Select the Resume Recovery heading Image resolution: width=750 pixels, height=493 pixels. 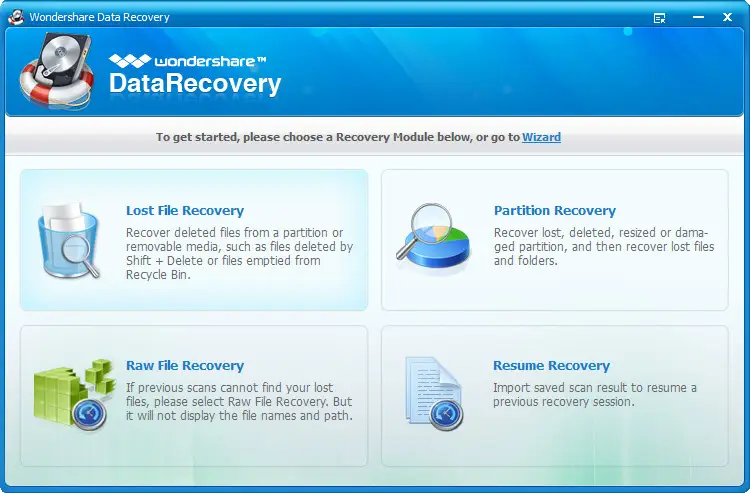551,365
